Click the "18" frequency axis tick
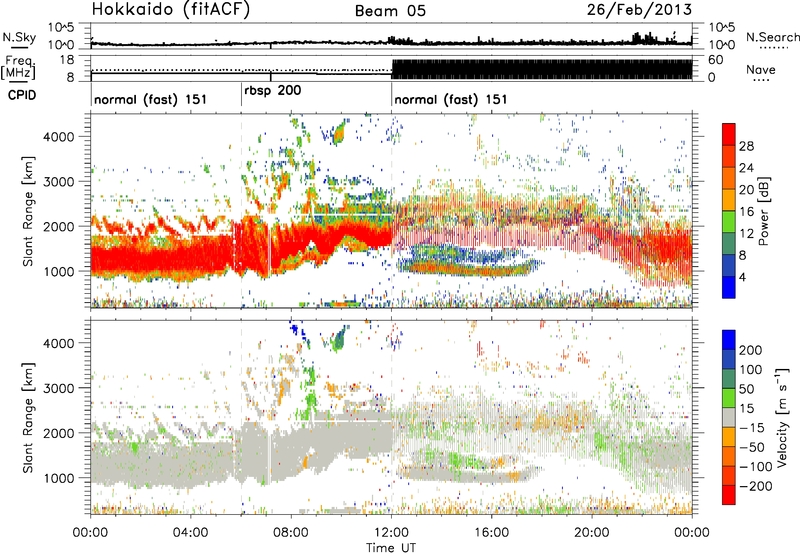This screenshot has width=800, height=554. 67,60
